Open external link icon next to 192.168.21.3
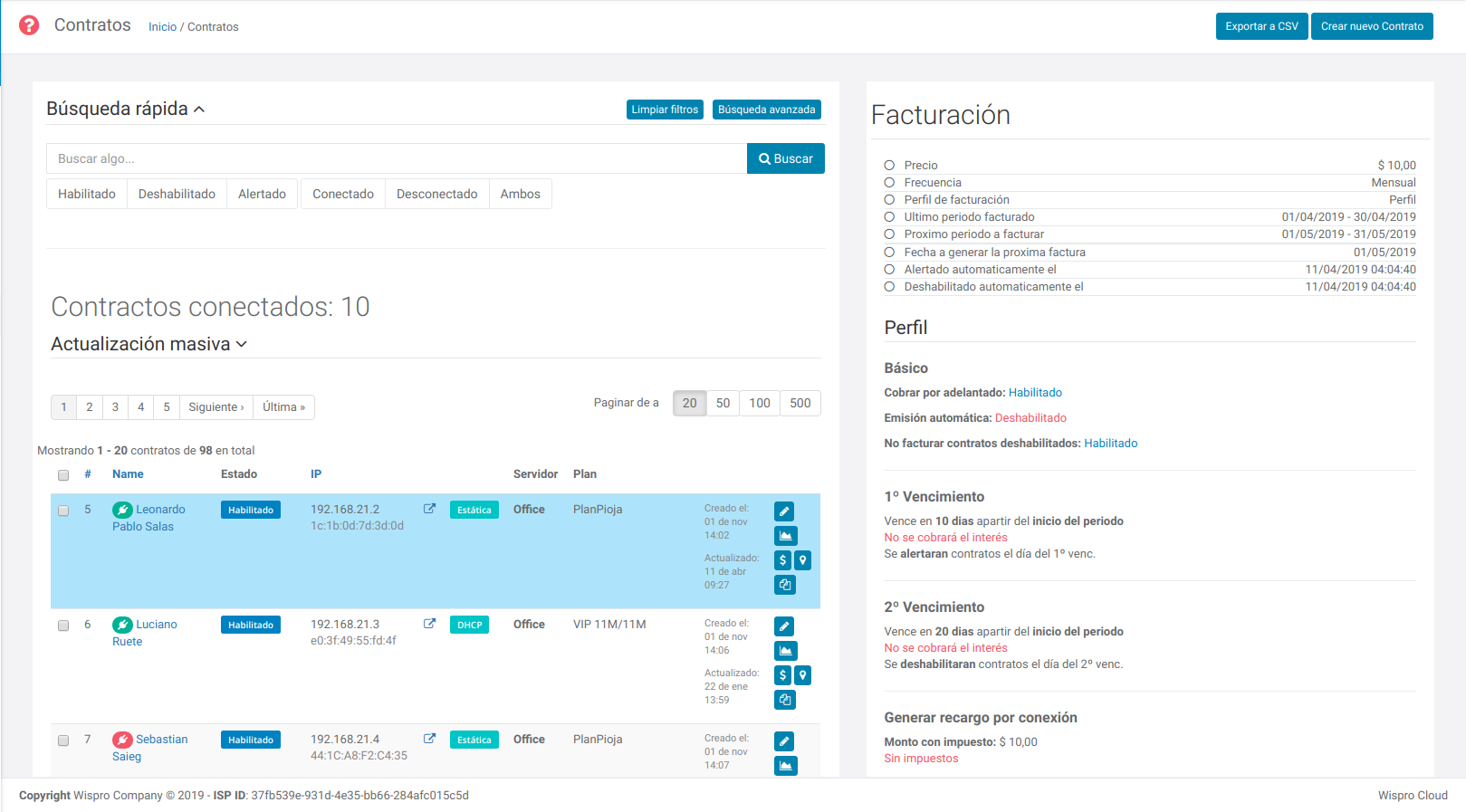 [430, 624]
